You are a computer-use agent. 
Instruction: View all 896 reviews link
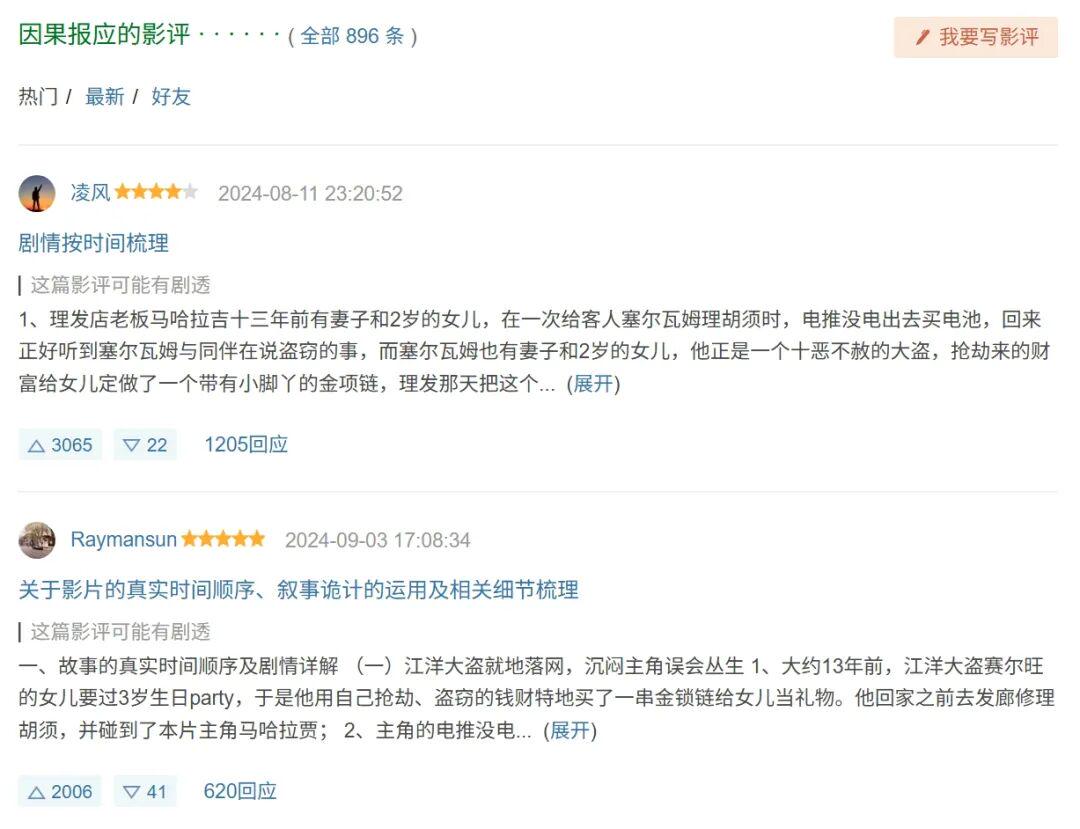tap(352, 37)
